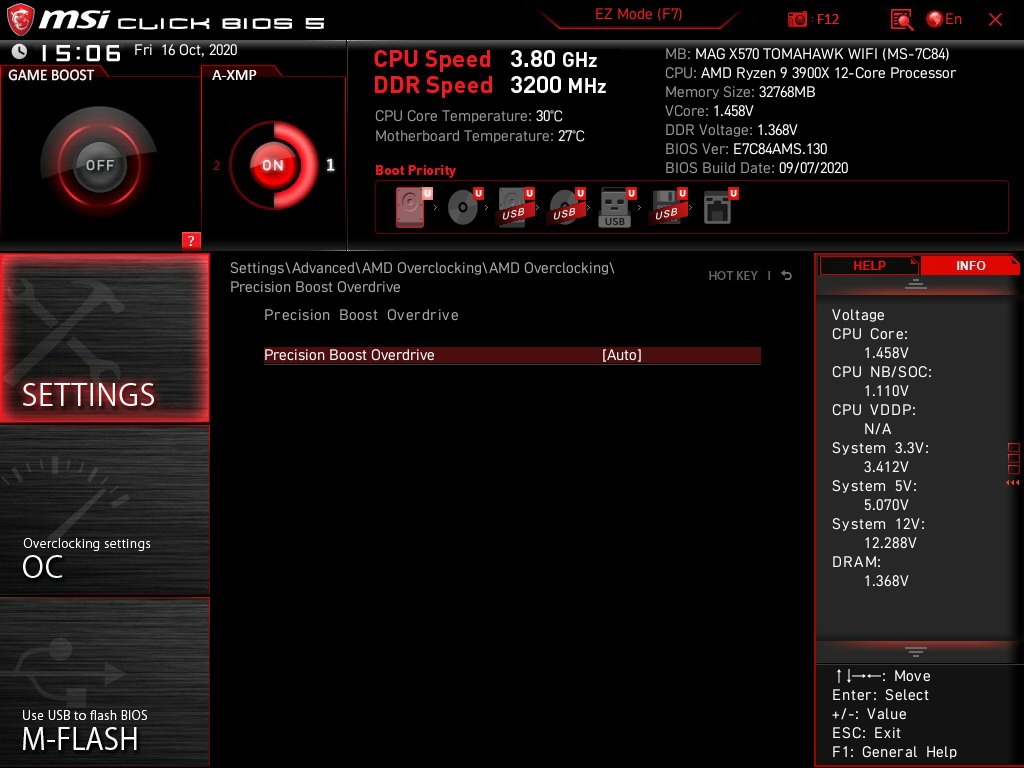The height and width of the screenshot is (768, 1024).
Task: Click the MB: MAG X570 TOMAHAWK WIFI text
Action: click(x=807, y=54)
